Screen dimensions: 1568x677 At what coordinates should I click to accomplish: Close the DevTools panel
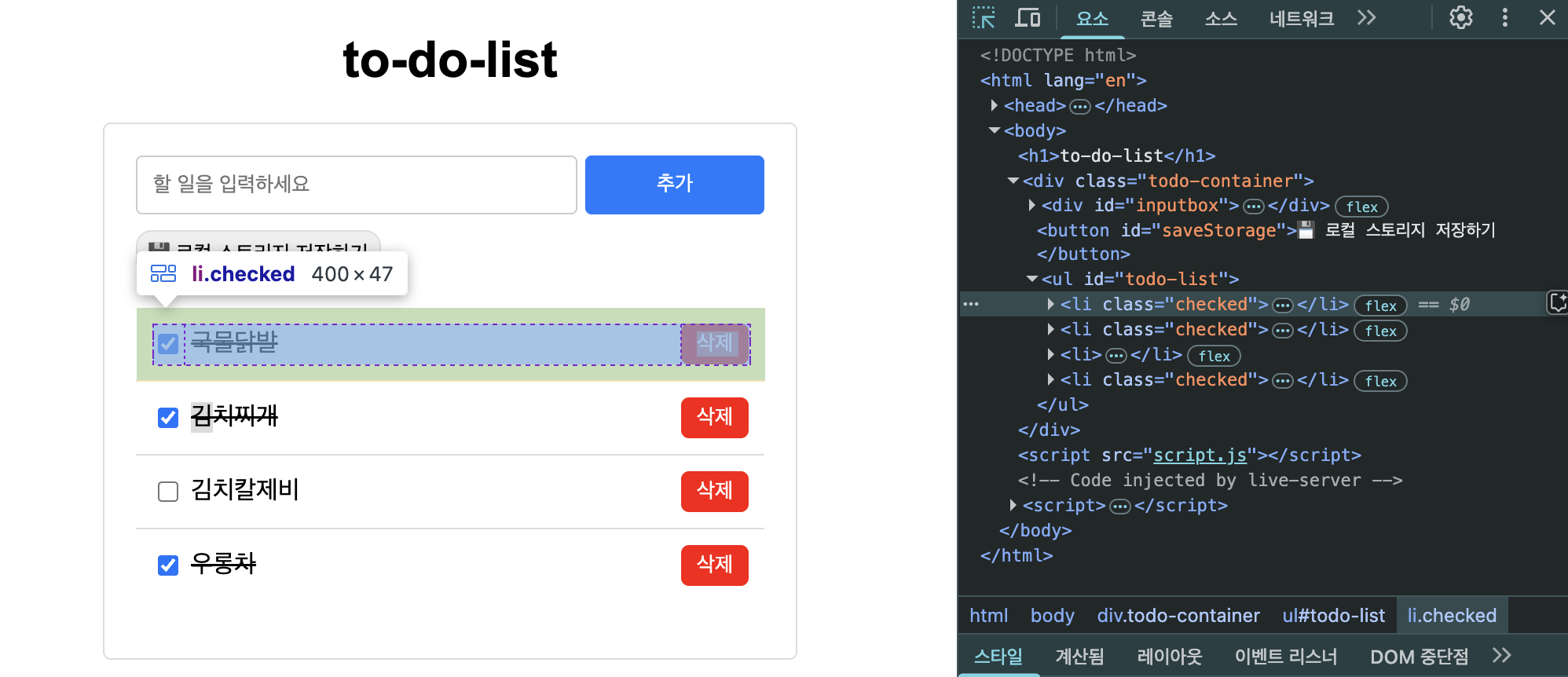click(x=1548, y=17)
